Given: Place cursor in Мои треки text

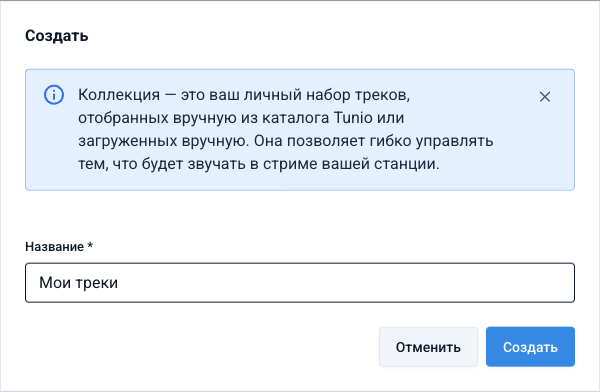Looking at the screenshot, I should click(78, 283).
